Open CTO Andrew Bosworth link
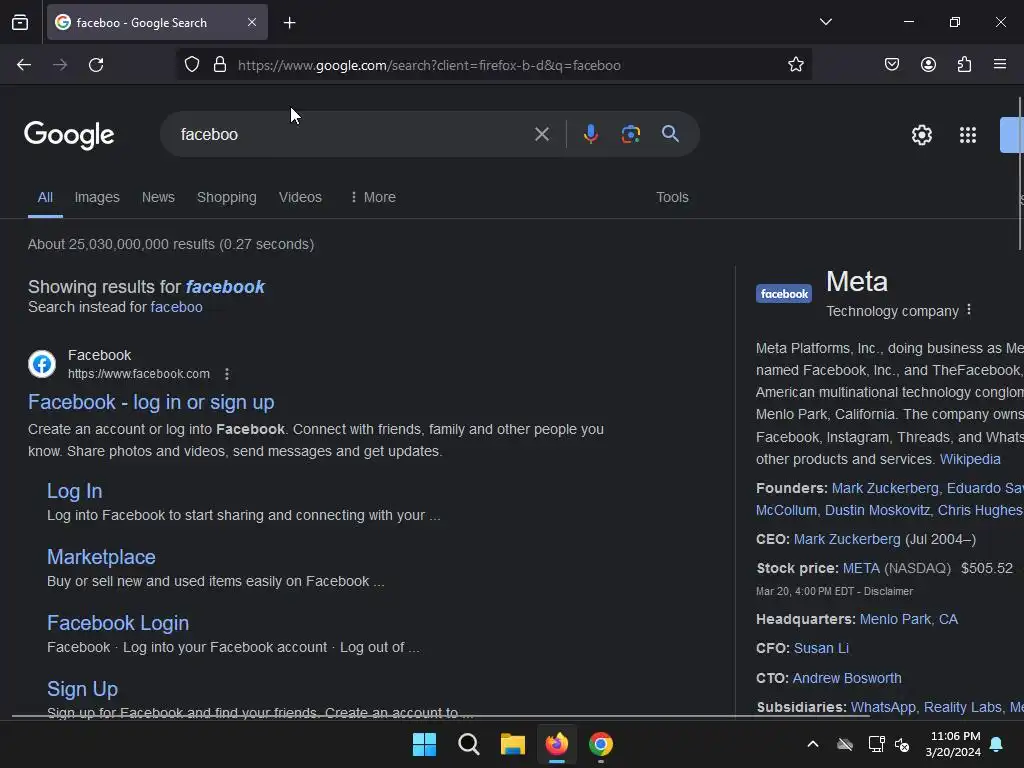 (x=847, y=678)
